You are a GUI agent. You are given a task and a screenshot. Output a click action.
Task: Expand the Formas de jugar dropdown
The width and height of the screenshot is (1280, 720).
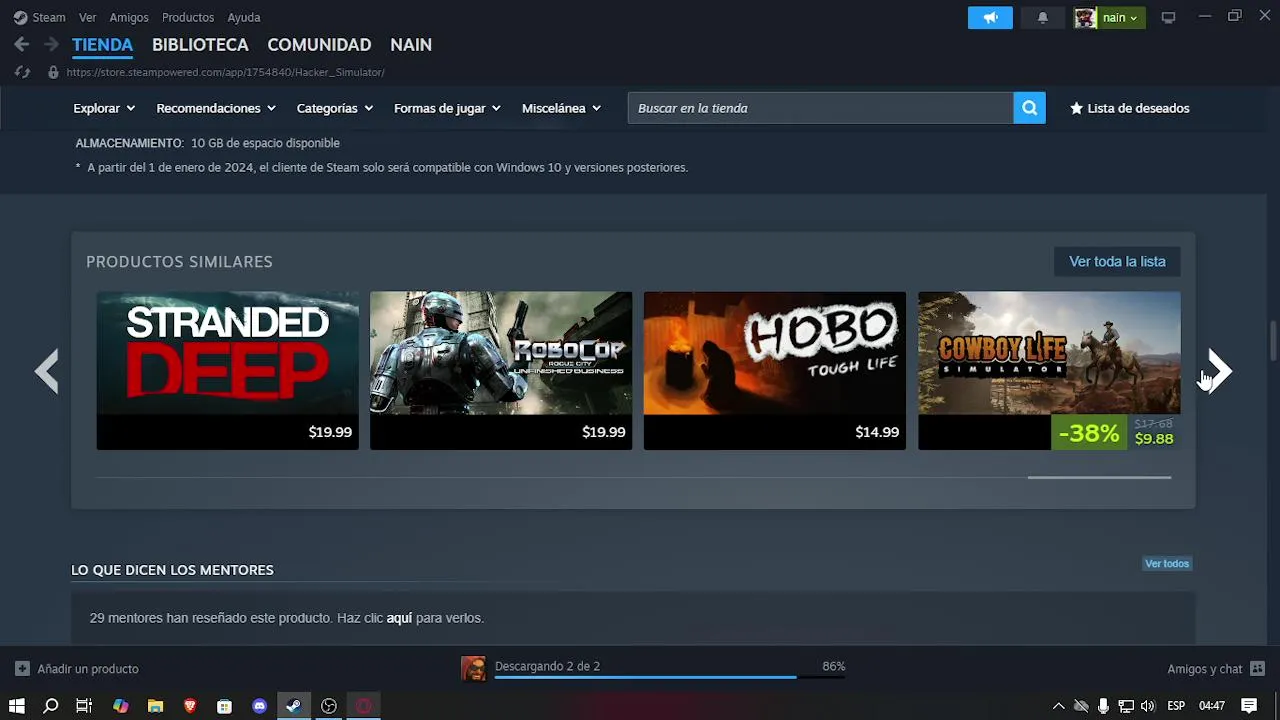(x=447, y=108)
